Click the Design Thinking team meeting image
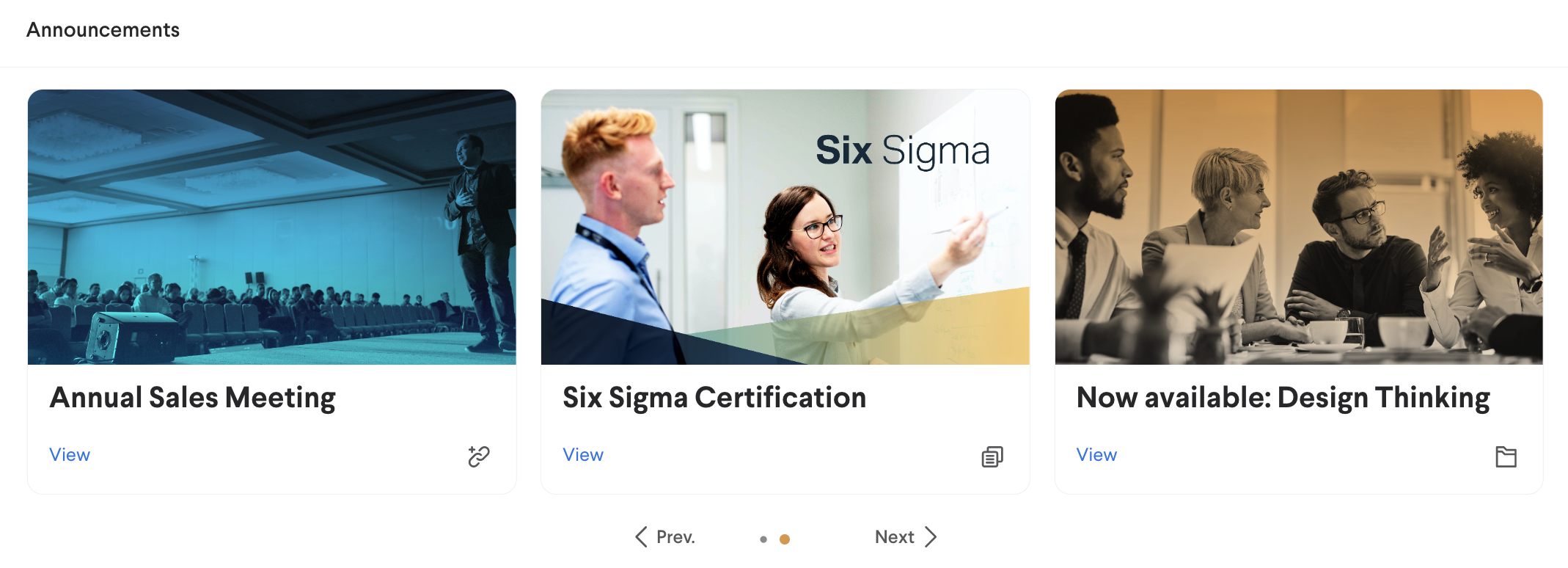This screenshot has width=1568, height=568. click(1298, 227)
